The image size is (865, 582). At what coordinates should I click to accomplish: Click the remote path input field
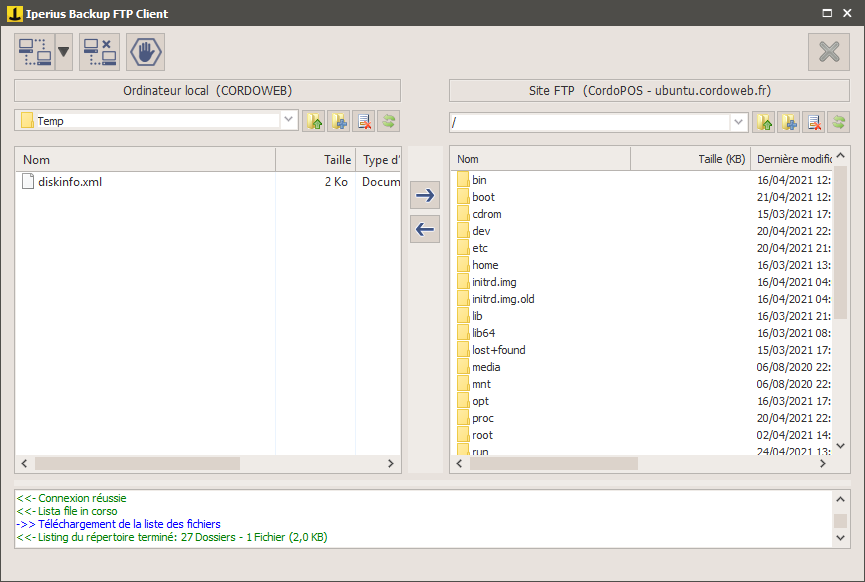tap(590, 122)
